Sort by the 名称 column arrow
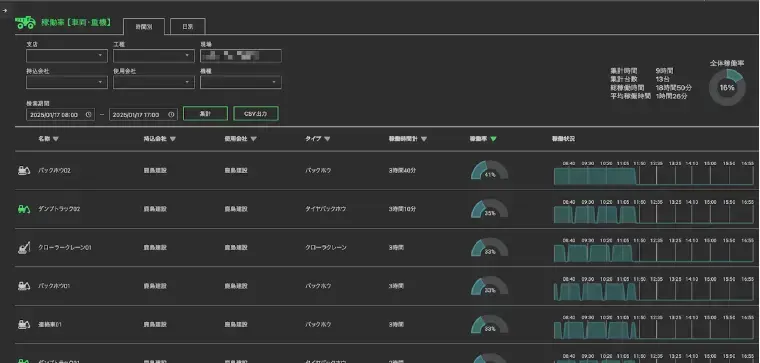Screen dimensions: 760x363 [x=56, y=139]
